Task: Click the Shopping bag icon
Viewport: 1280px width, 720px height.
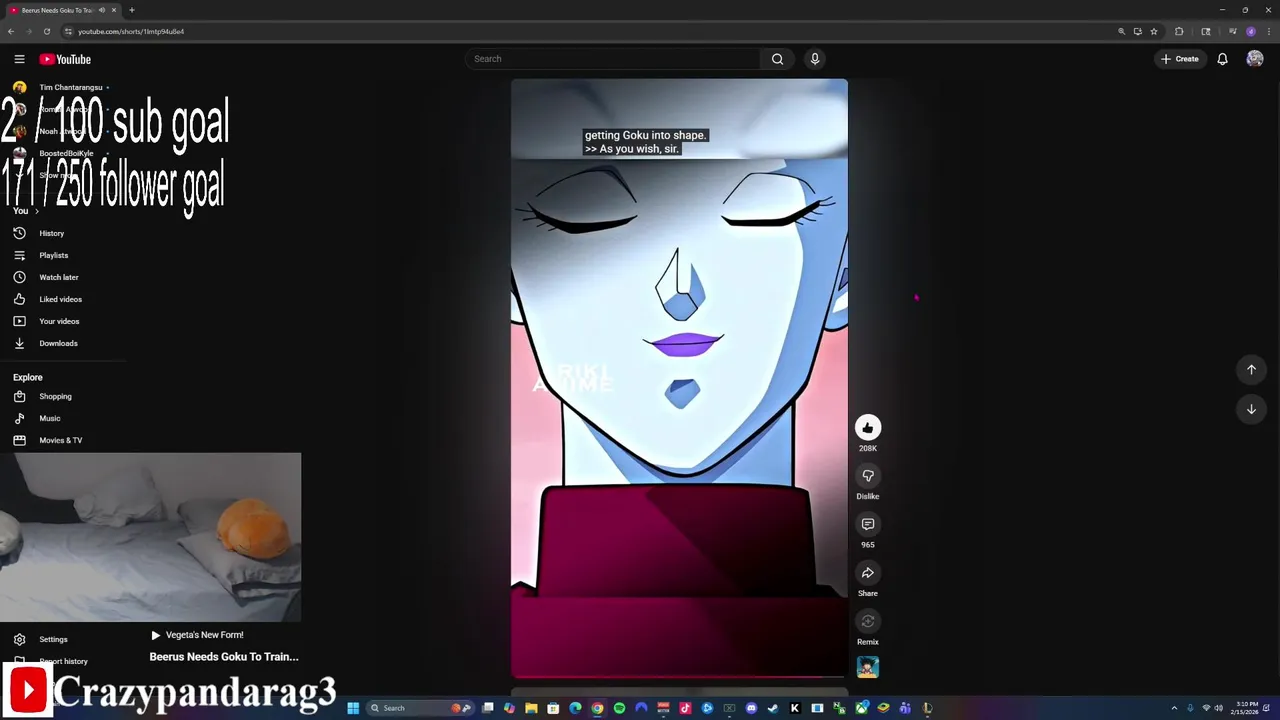Action: pyautogui.click(x=19, y=396)
